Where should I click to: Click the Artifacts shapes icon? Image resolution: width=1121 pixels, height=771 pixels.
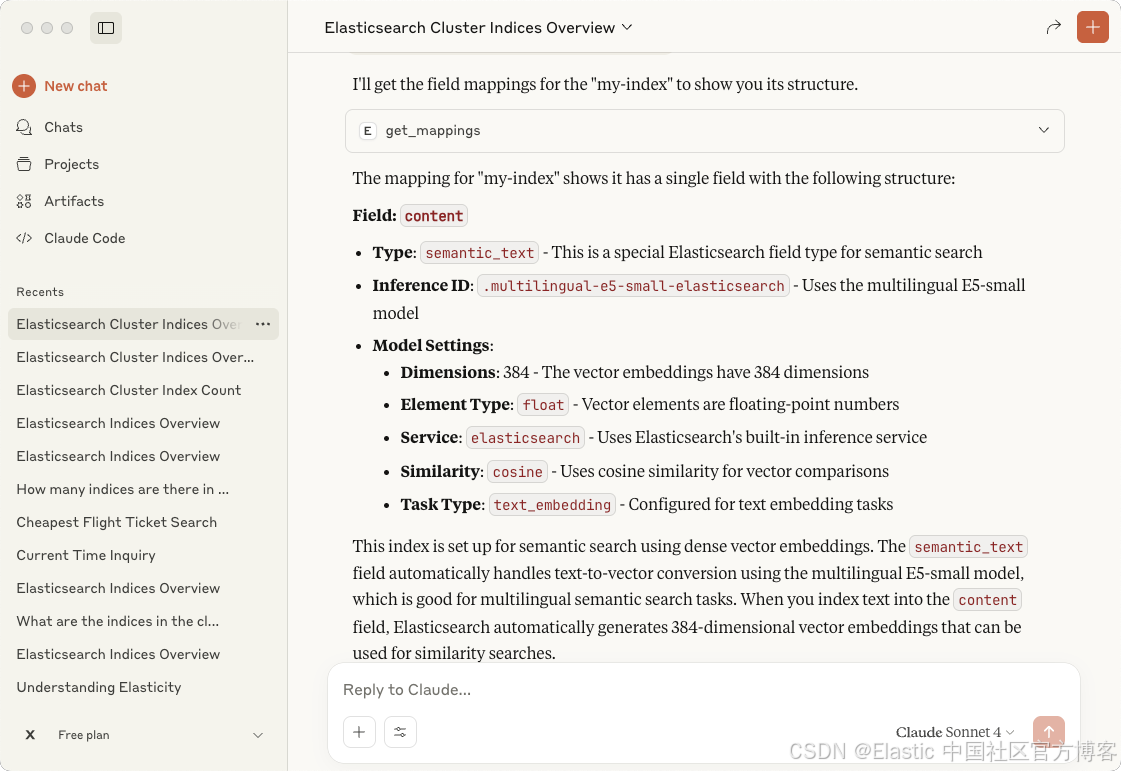24,202
